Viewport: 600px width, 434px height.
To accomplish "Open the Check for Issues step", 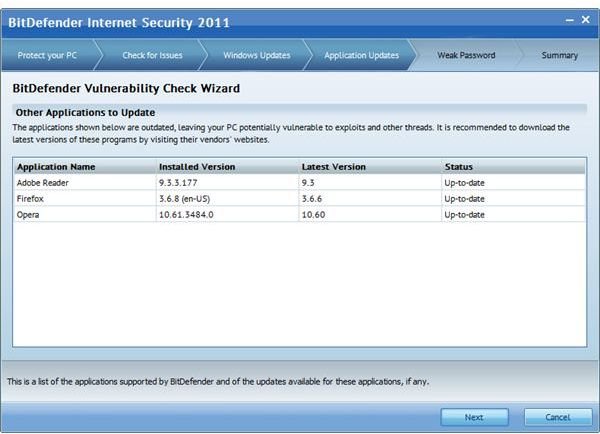I will pyautogui.click(x=152, y=55).
